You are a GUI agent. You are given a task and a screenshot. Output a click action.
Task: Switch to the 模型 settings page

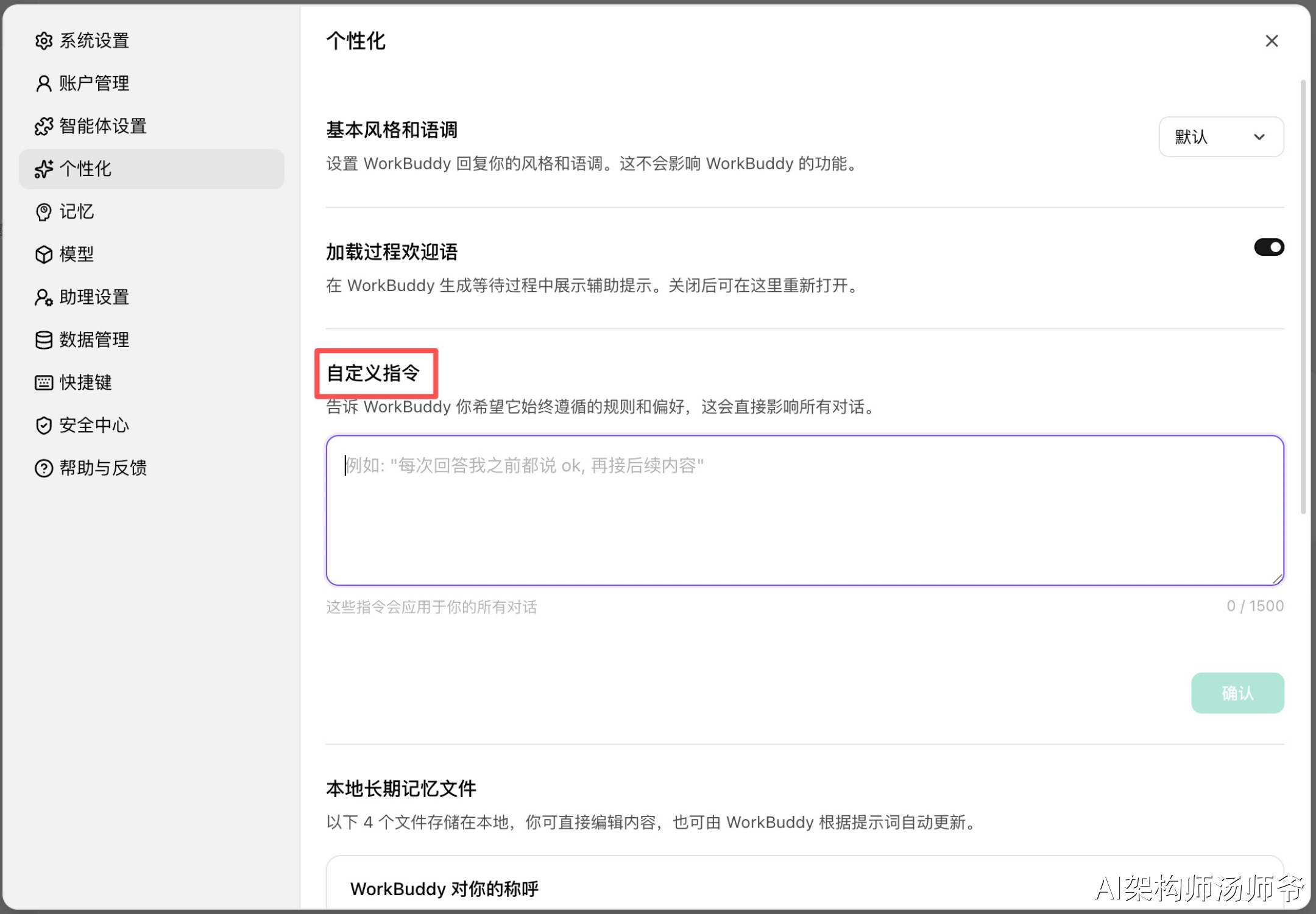pyautogui.click(x=152, y=255)
